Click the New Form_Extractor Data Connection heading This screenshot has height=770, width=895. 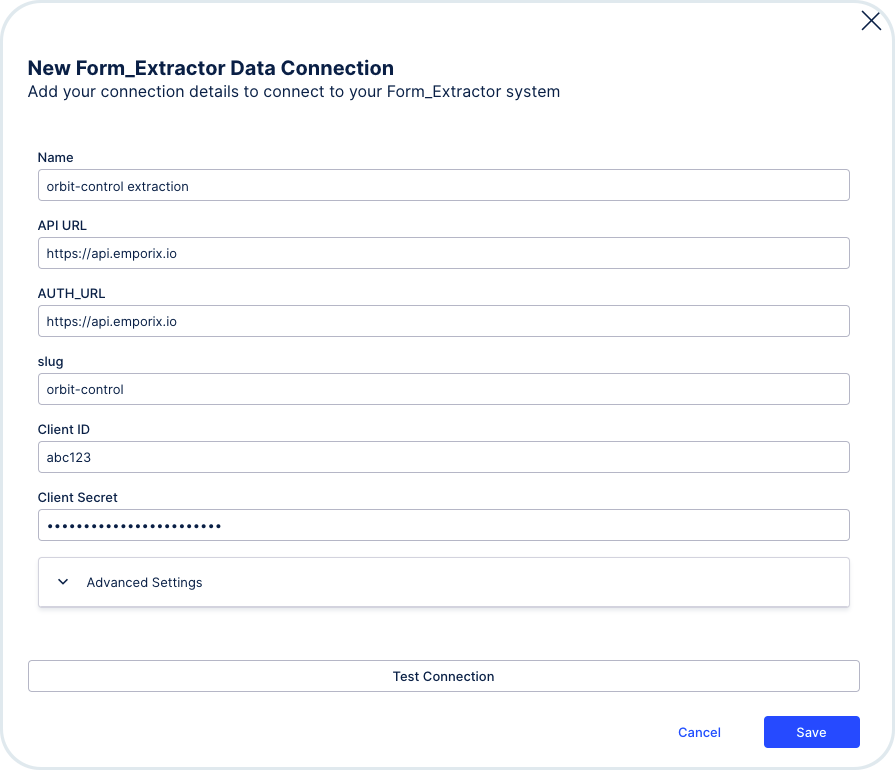(211, 68)
